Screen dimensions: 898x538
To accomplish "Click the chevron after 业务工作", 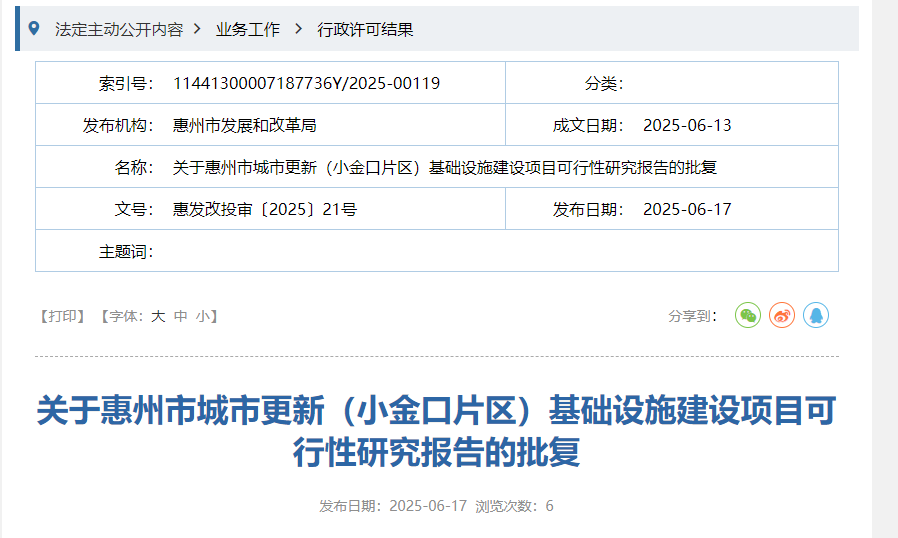I will point(298,29).
